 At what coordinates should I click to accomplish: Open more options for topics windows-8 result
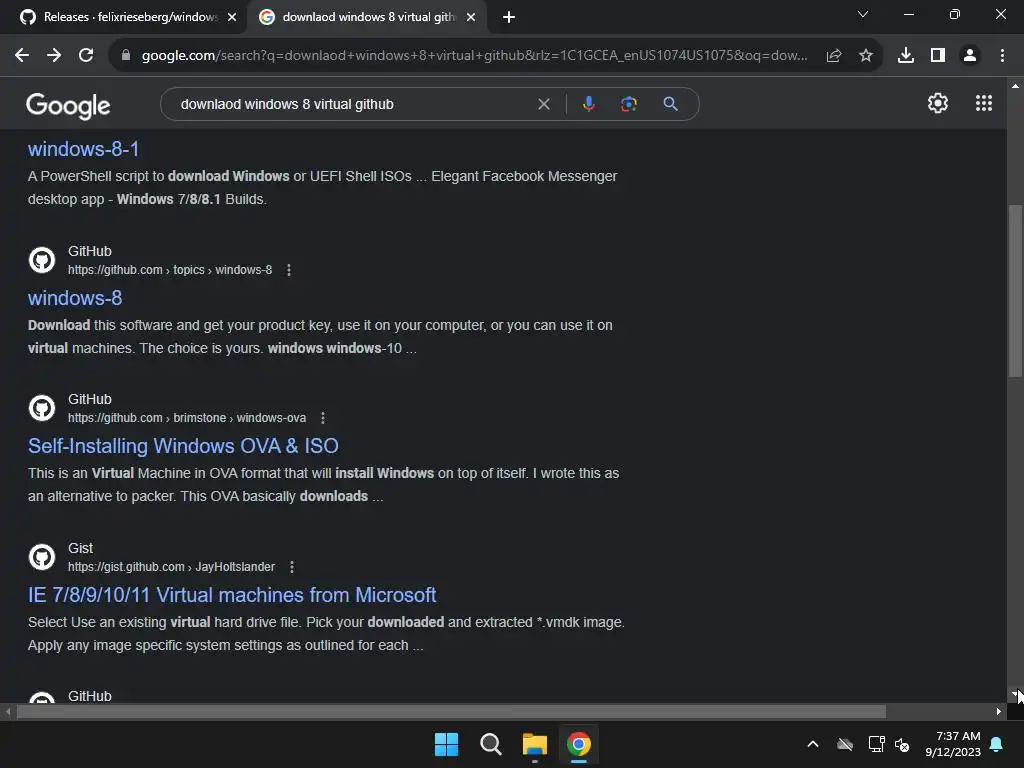click(x=289, y=270)
